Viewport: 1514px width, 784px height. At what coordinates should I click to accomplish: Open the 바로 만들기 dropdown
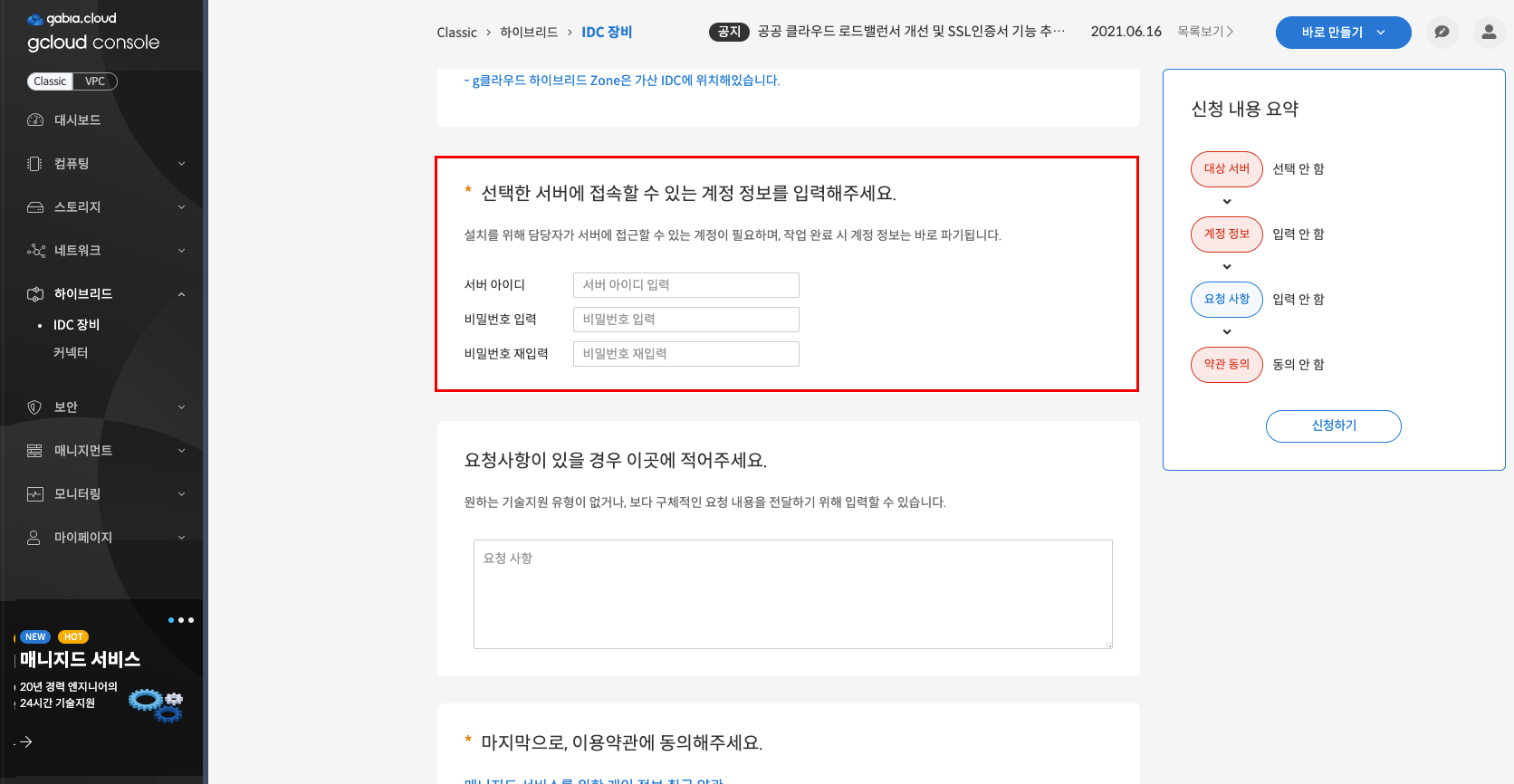(1342, 33)
